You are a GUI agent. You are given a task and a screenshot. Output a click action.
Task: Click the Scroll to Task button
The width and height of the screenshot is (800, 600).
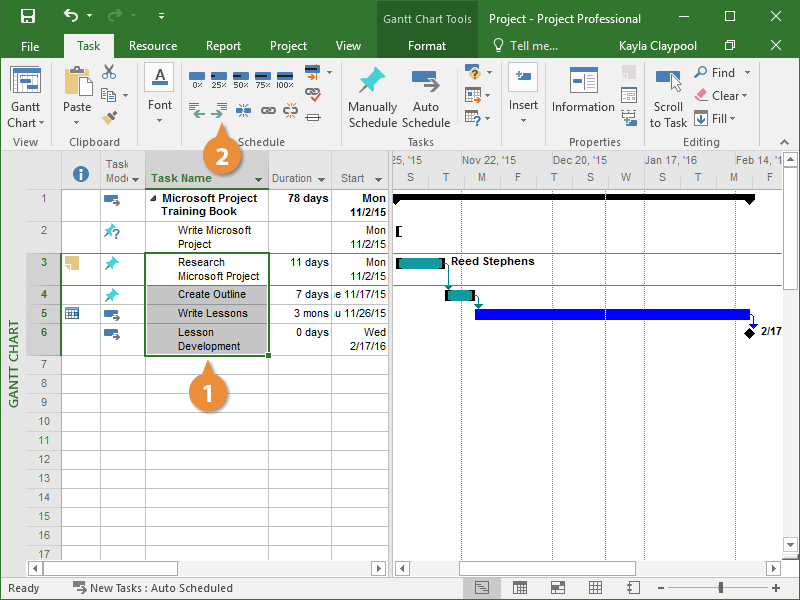coord(668,98)
